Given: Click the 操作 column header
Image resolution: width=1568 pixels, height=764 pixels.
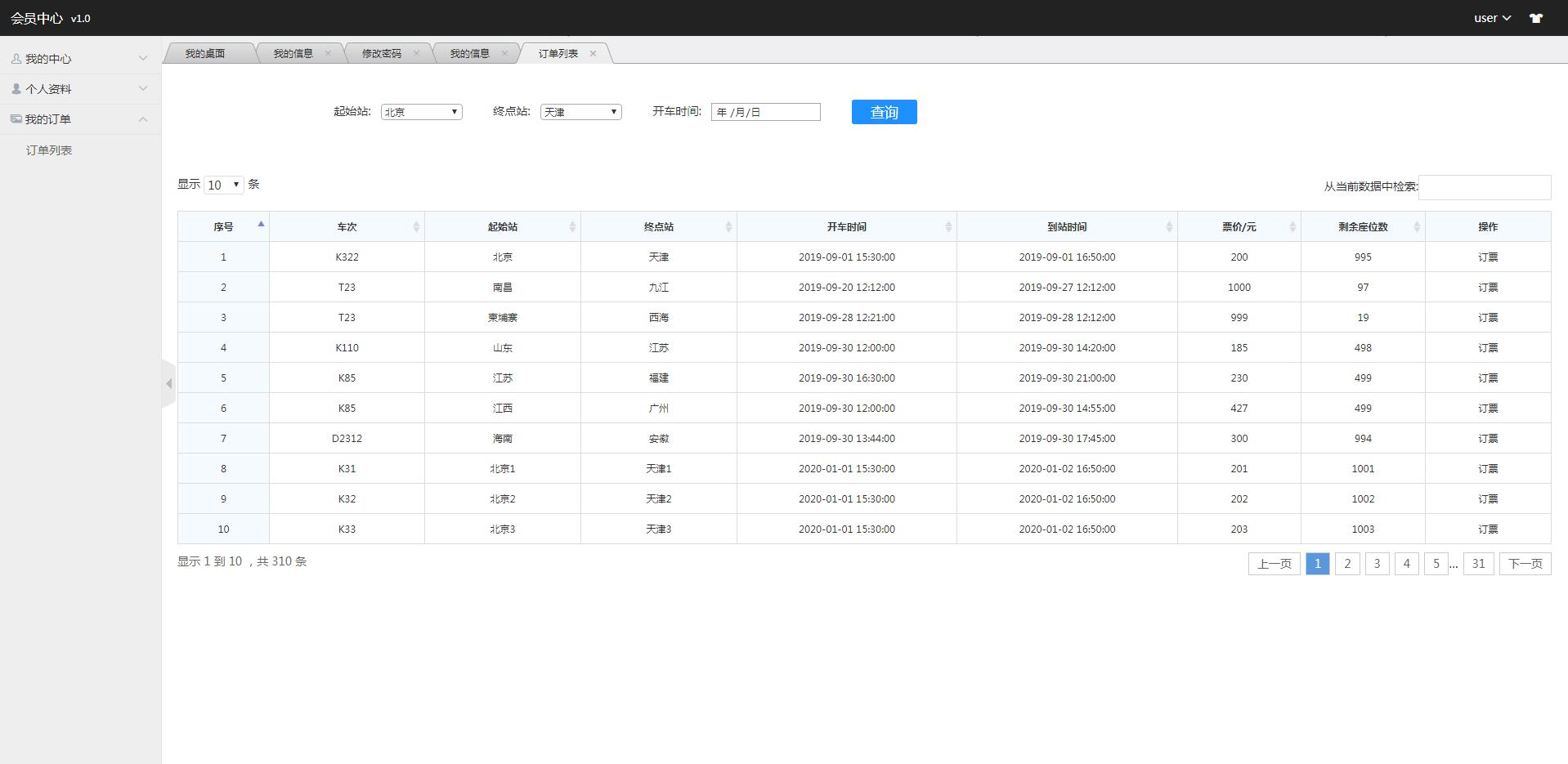Looking at the screenshot, I should [1488, 227].
